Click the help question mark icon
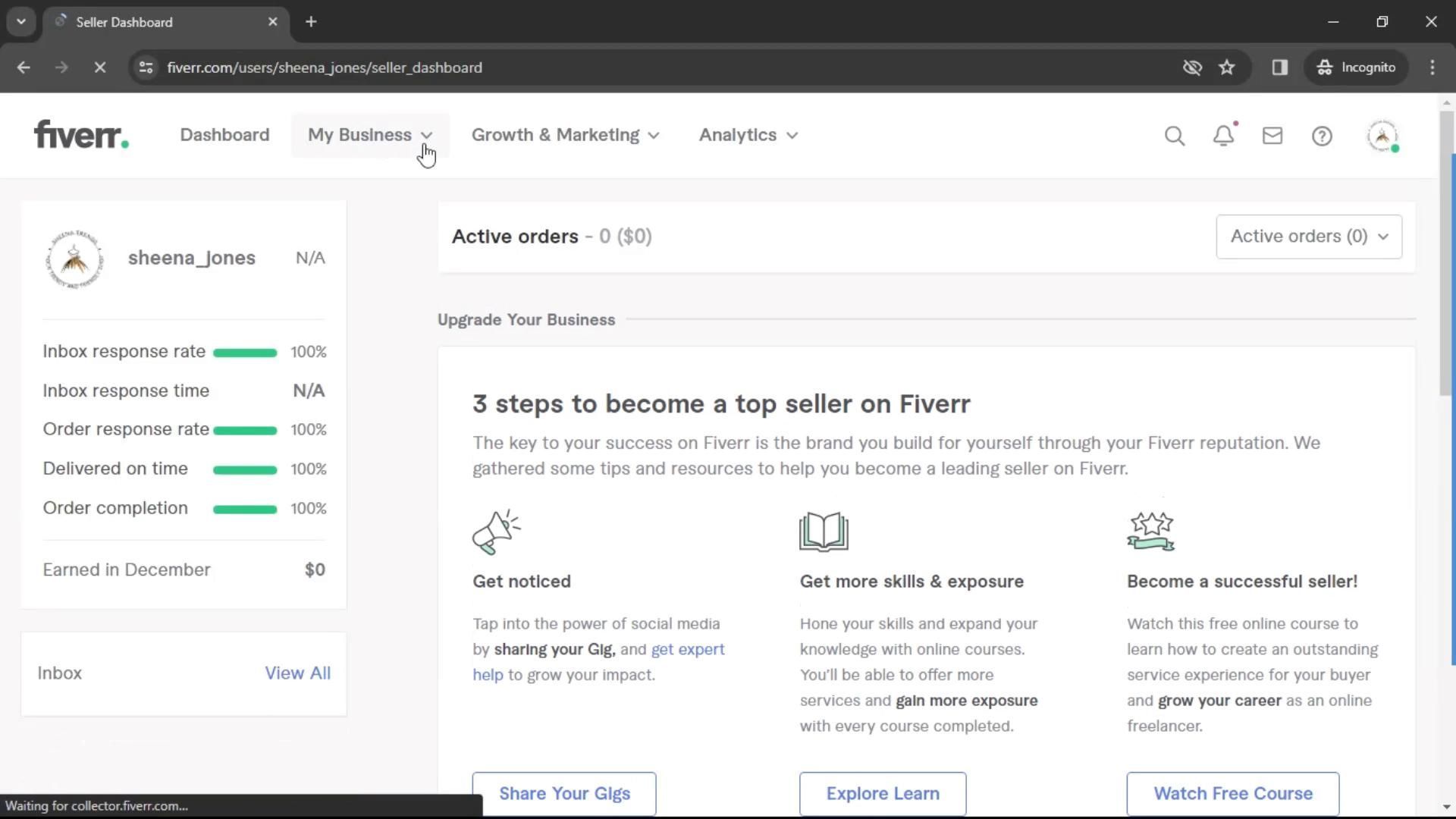The image size is (1456, 819). tap(1321, 136)
